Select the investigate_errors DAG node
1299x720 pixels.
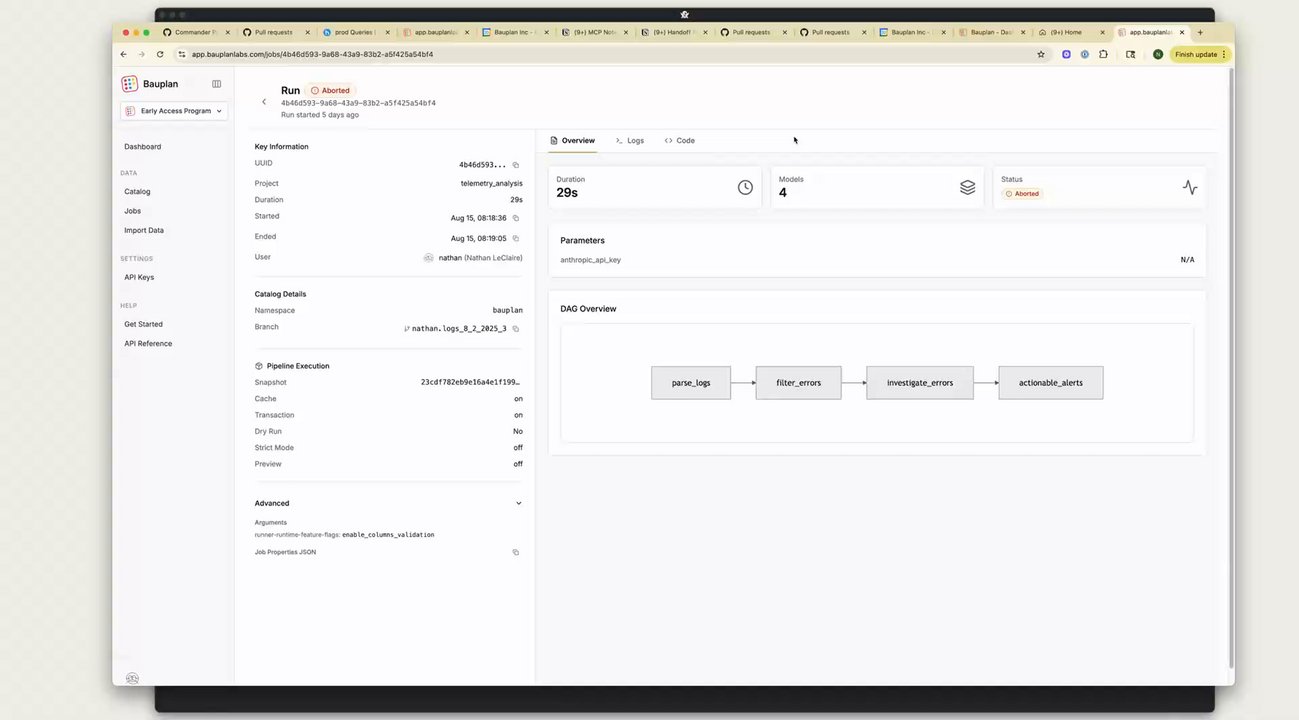920,383
